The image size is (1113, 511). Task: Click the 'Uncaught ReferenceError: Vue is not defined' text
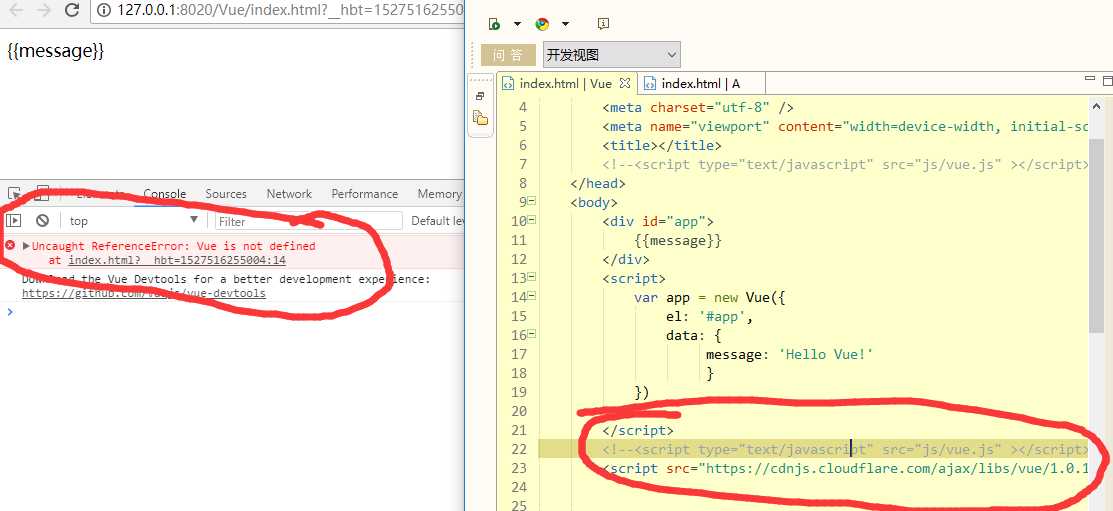pyautogui.click(x=174, y=246)
